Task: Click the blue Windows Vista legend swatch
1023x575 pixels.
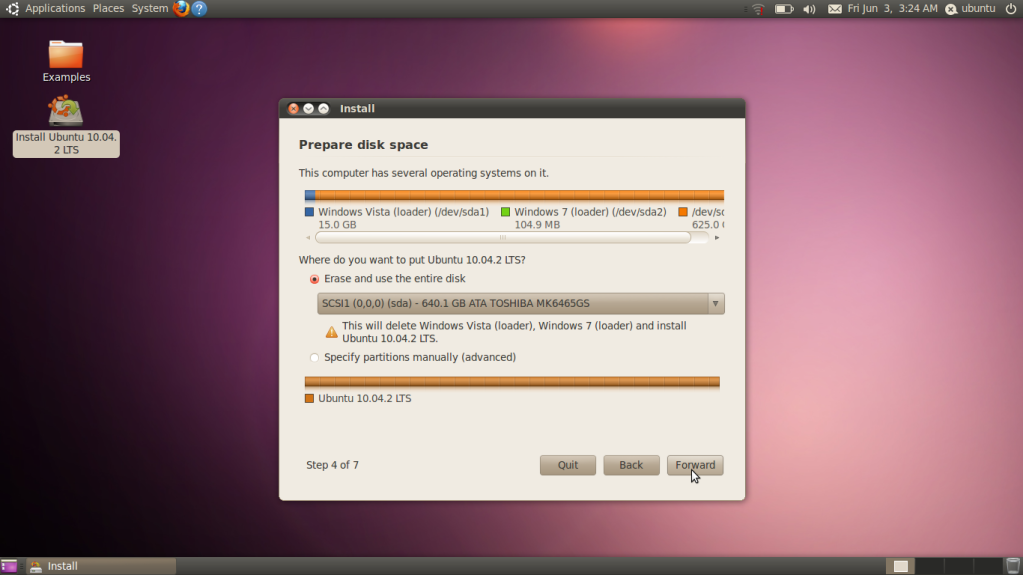Action: (x=309, y=212)
